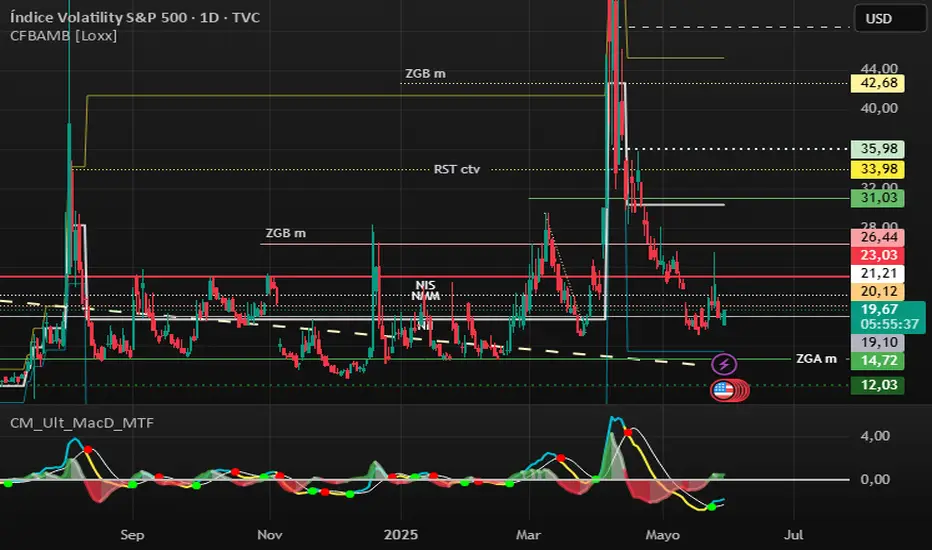
Task: Select the CFBAMB [Loxx] indicator label
Action: pos(64,36)
